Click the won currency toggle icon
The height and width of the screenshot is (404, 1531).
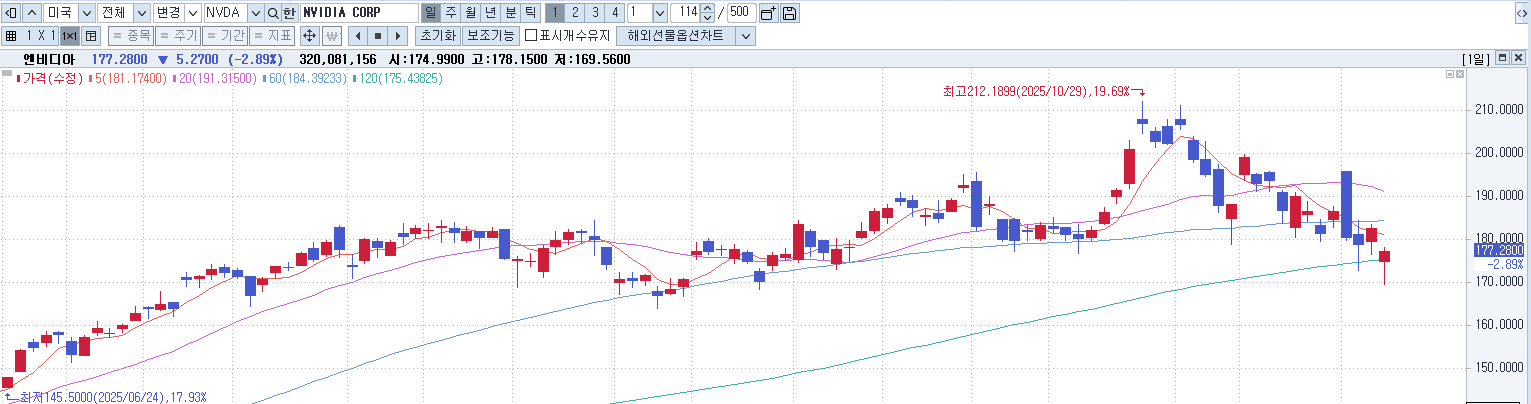click(x=331, y=36)
